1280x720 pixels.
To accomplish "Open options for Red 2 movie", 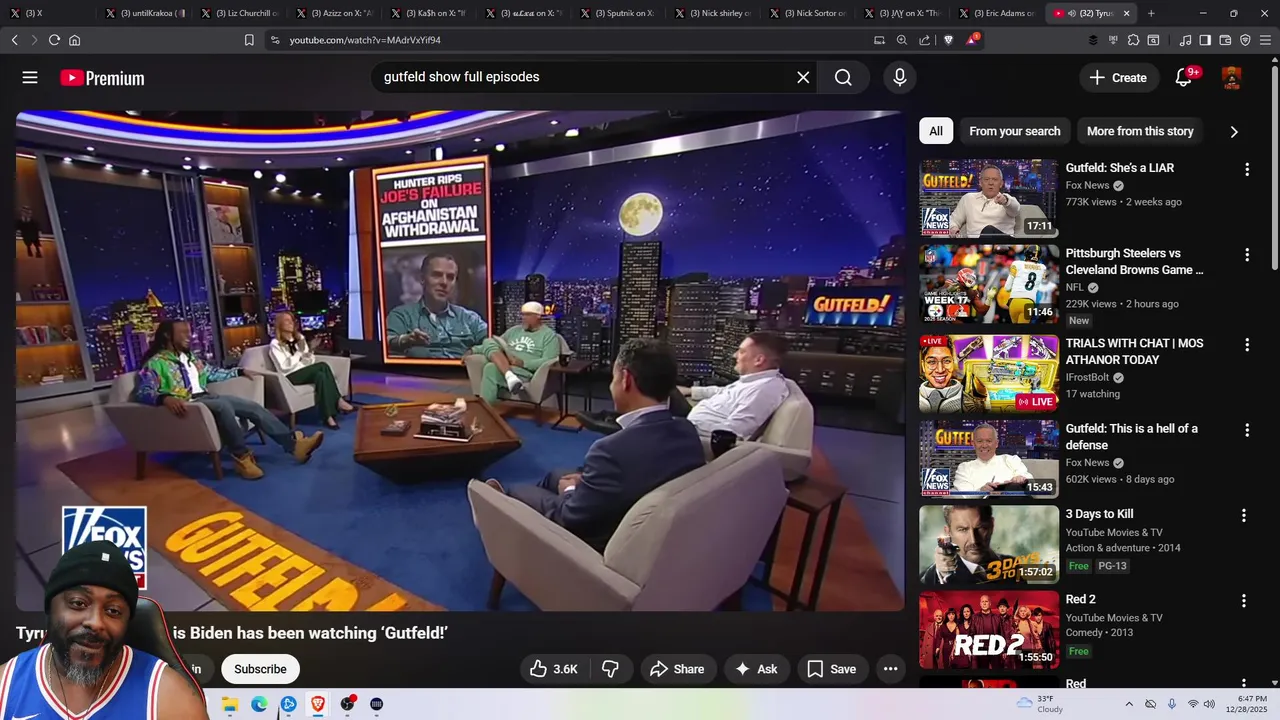I will [x=1244, y=601].
